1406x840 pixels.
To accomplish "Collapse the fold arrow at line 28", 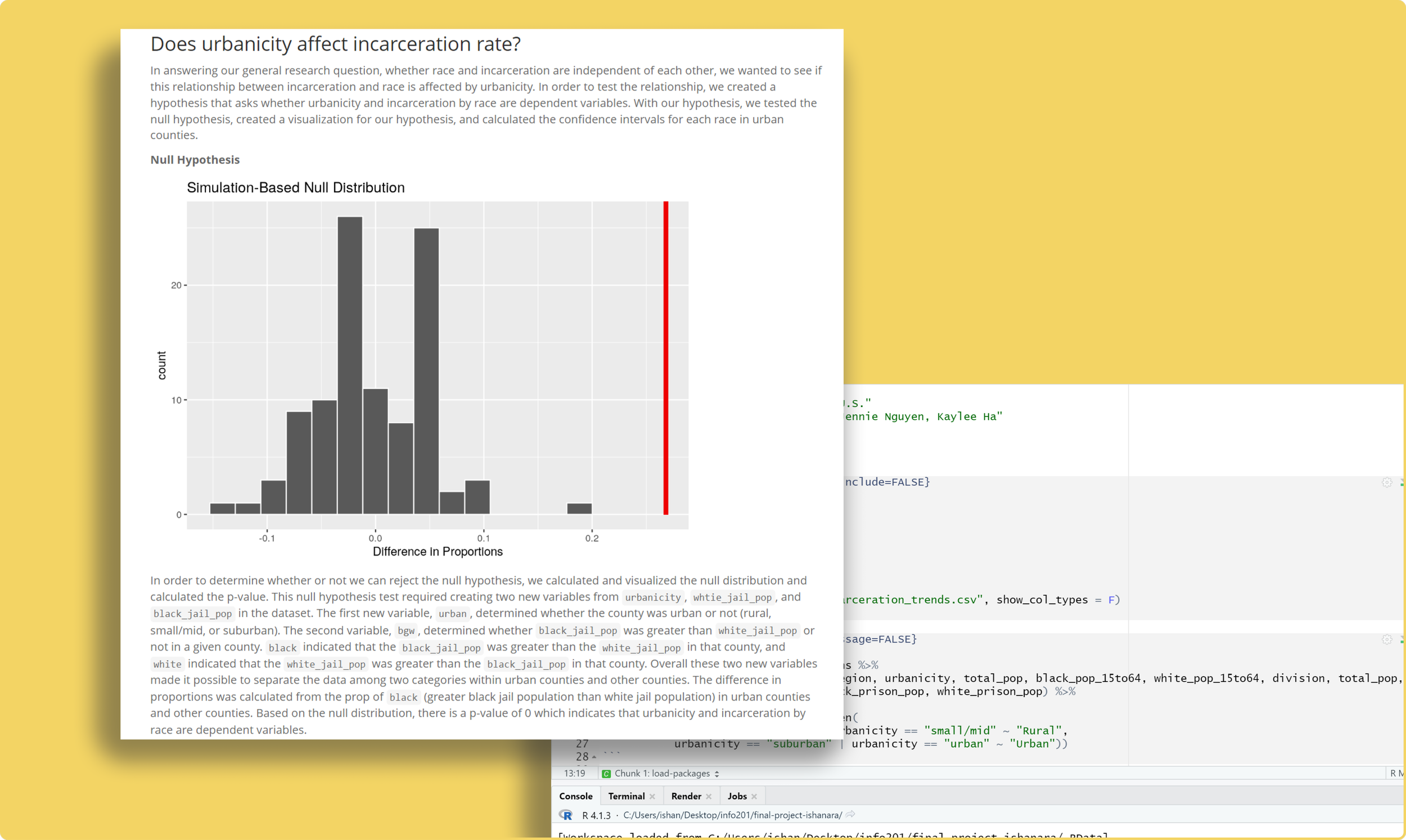I will point(594,757).
